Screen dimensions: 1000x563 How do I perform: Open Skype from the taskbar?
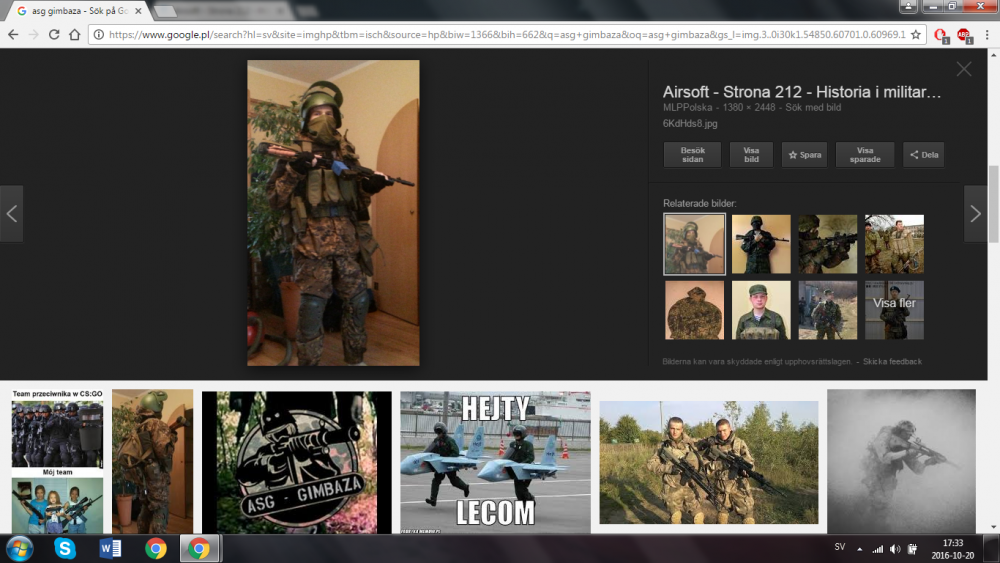point(65,548)
